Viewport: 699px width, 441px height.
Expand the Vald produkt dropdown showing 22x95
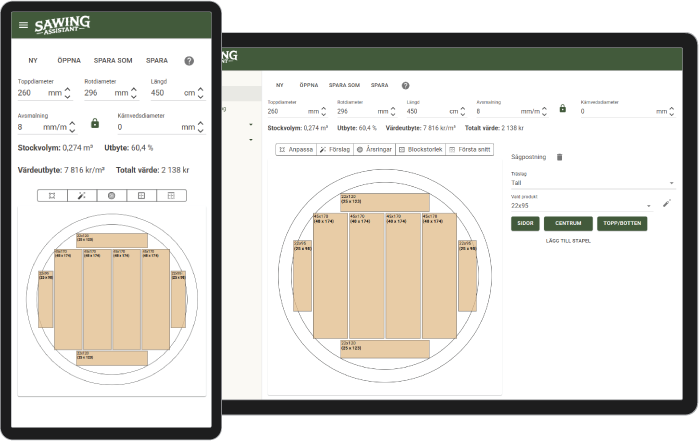[x=582, y=206]
